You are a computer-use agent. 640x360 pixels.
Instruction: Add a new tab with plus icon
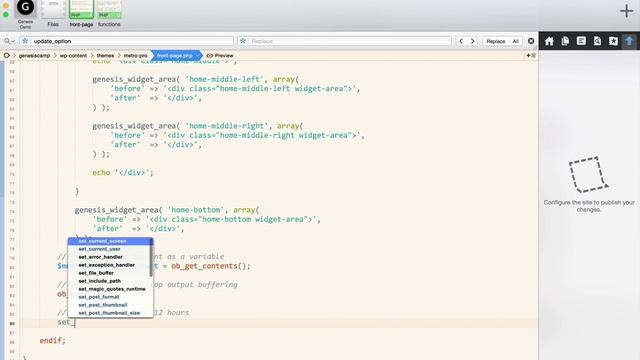pos(626,11)
